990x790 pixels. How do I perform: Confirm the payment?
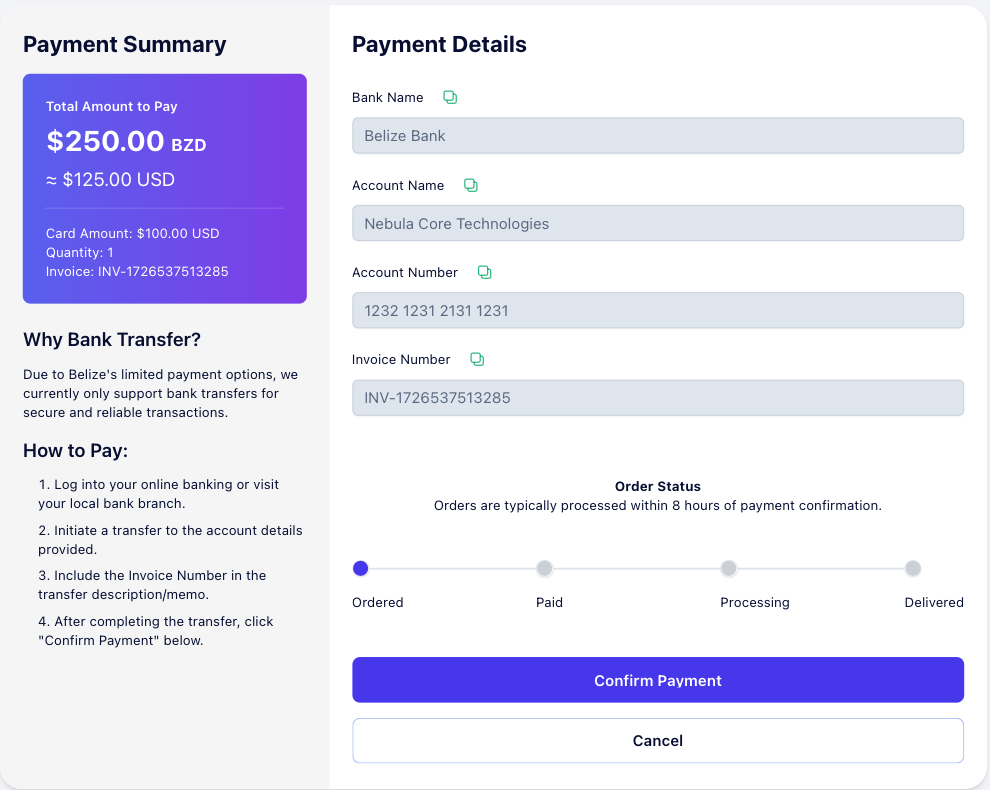(657, 680)
